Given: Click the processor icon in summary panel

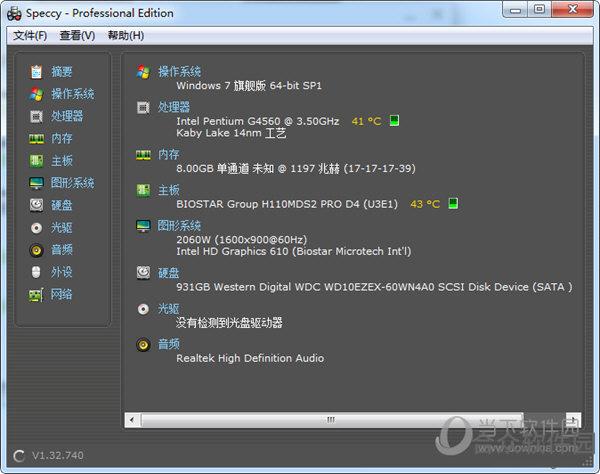Looking at the screenshot, I should click(143, 108).
